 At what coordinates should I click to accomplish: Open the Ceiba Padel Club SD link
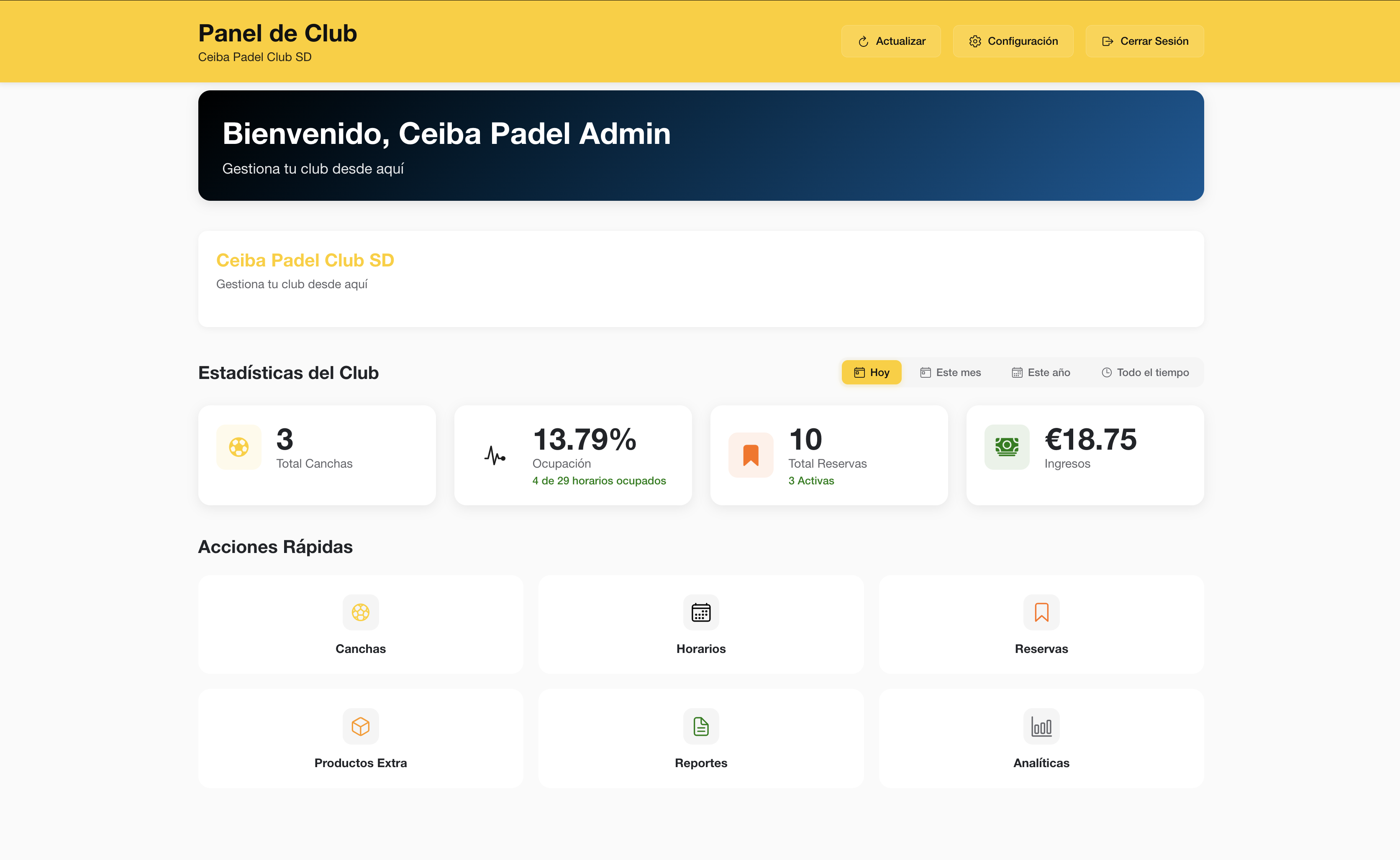pos(305,260)
